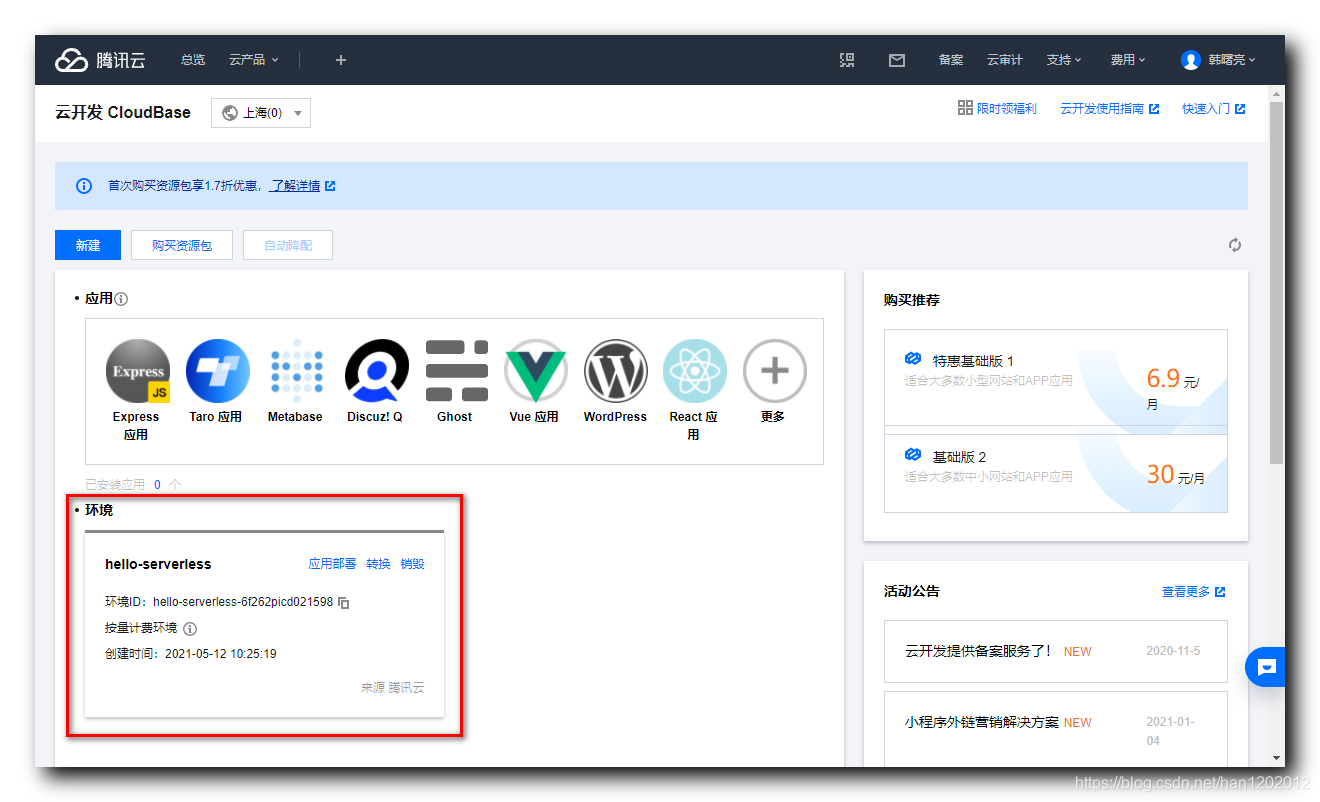Click the 自动降配 button
1320x802 pixels.
288,245
